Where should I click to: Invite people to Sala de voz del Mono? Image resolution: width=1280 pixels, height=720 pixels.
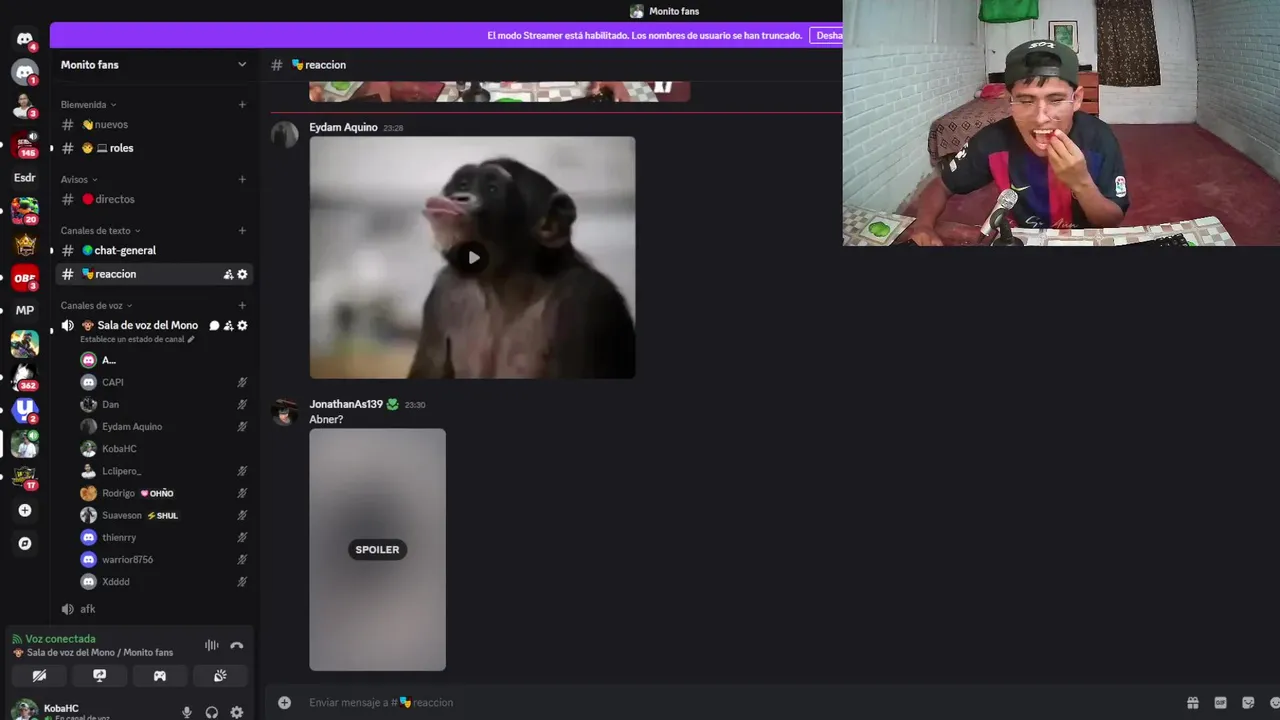point(228,325)
